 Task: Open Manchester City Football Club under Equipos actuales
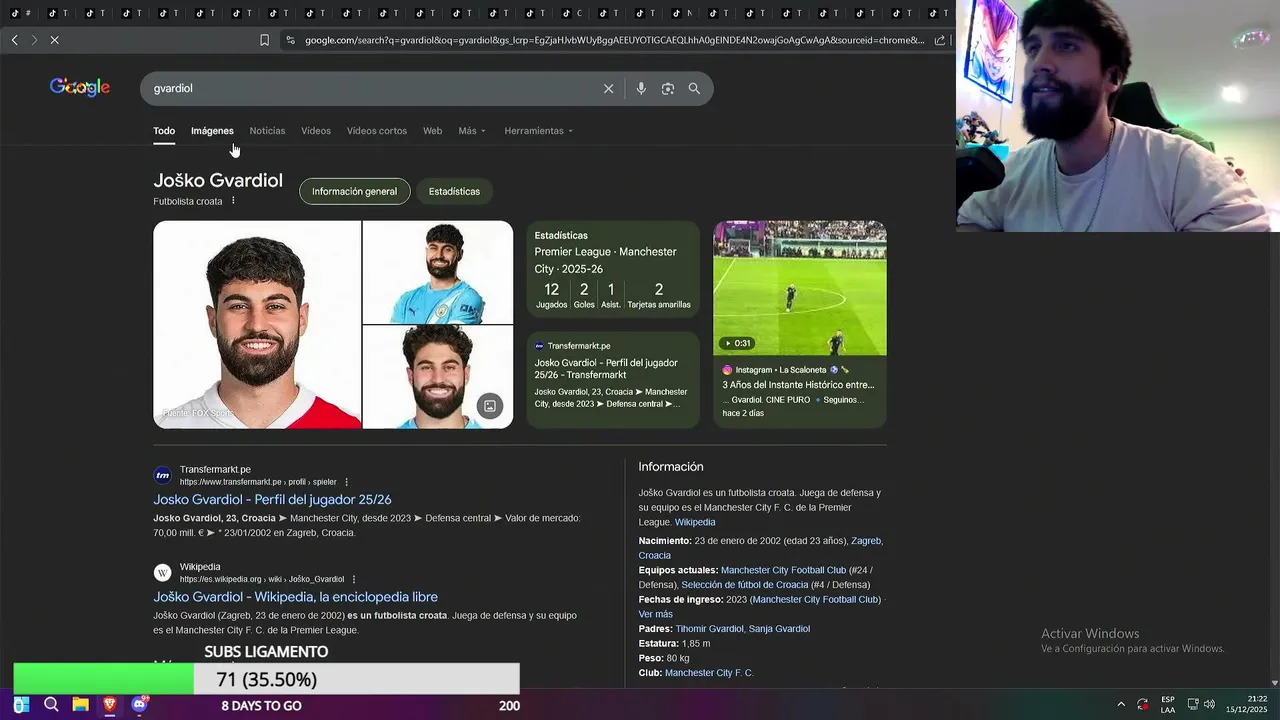(x=783, y=570)
